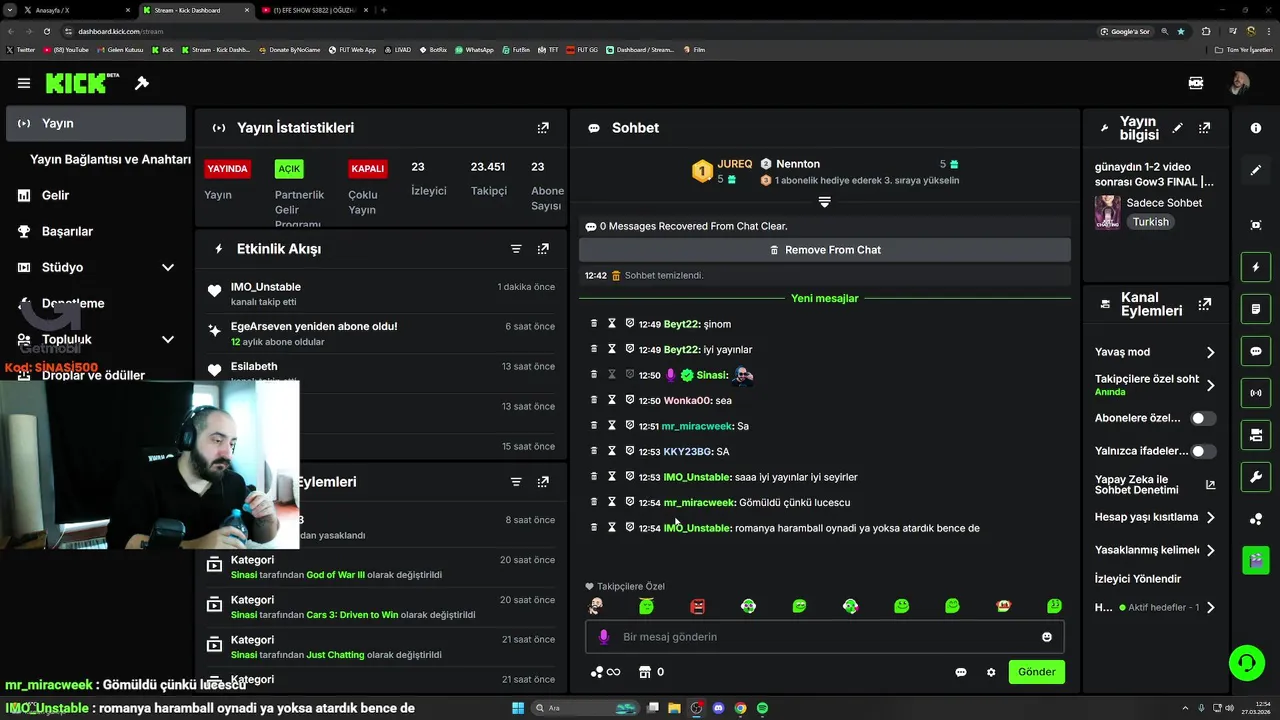This screenshot has height=720, width=1280.
Task: Open Başarılar in the sidebar
Action: point(67,231)
